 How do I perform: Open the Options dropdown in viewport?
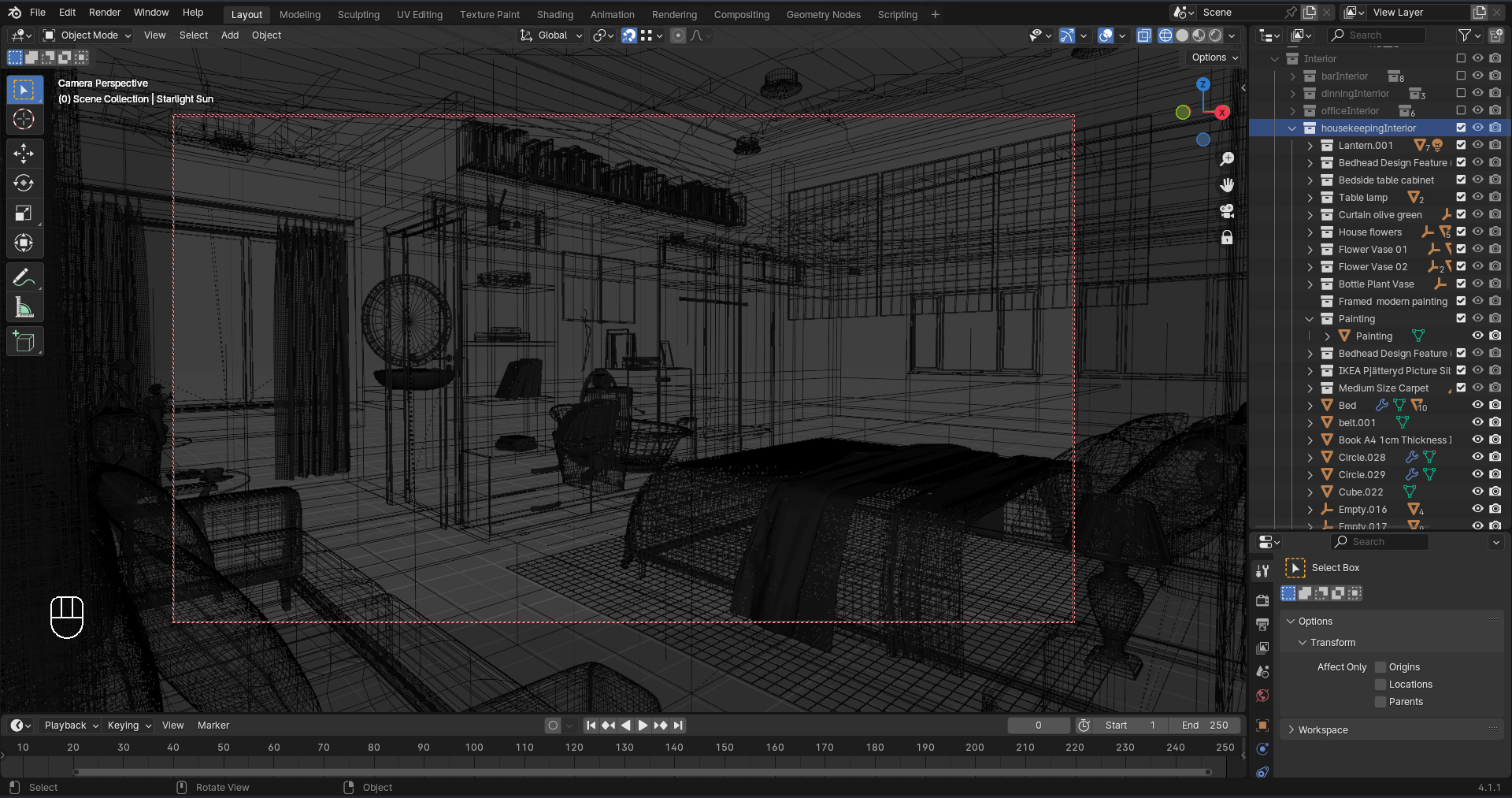point(1214,58)
